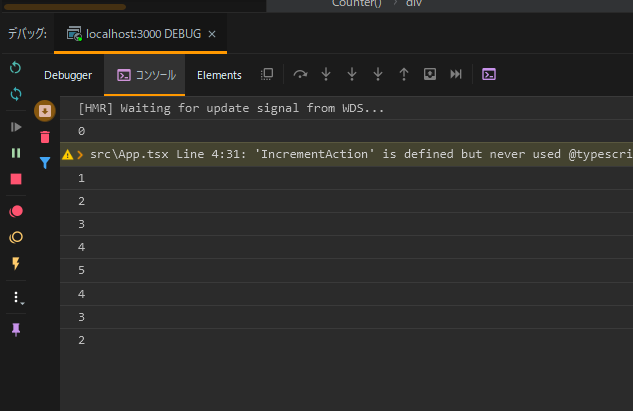Open View Breakpoints with the red circles icon
The height and width of the screenshot is (411, 633).
[16, 211]
